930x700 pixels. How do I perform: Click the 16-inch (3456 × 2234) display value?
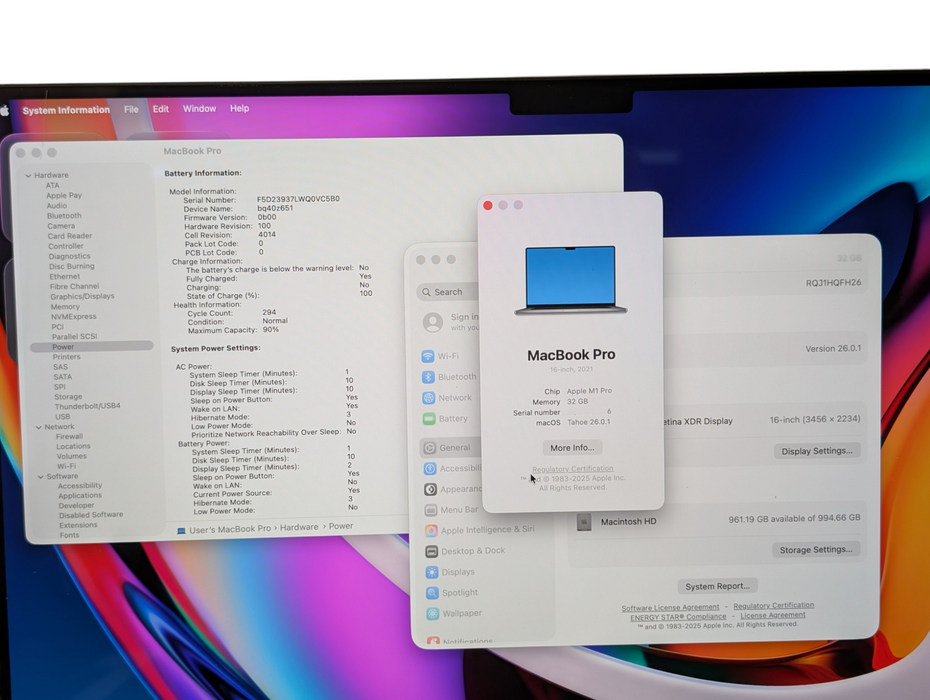(x=815, y=419)
